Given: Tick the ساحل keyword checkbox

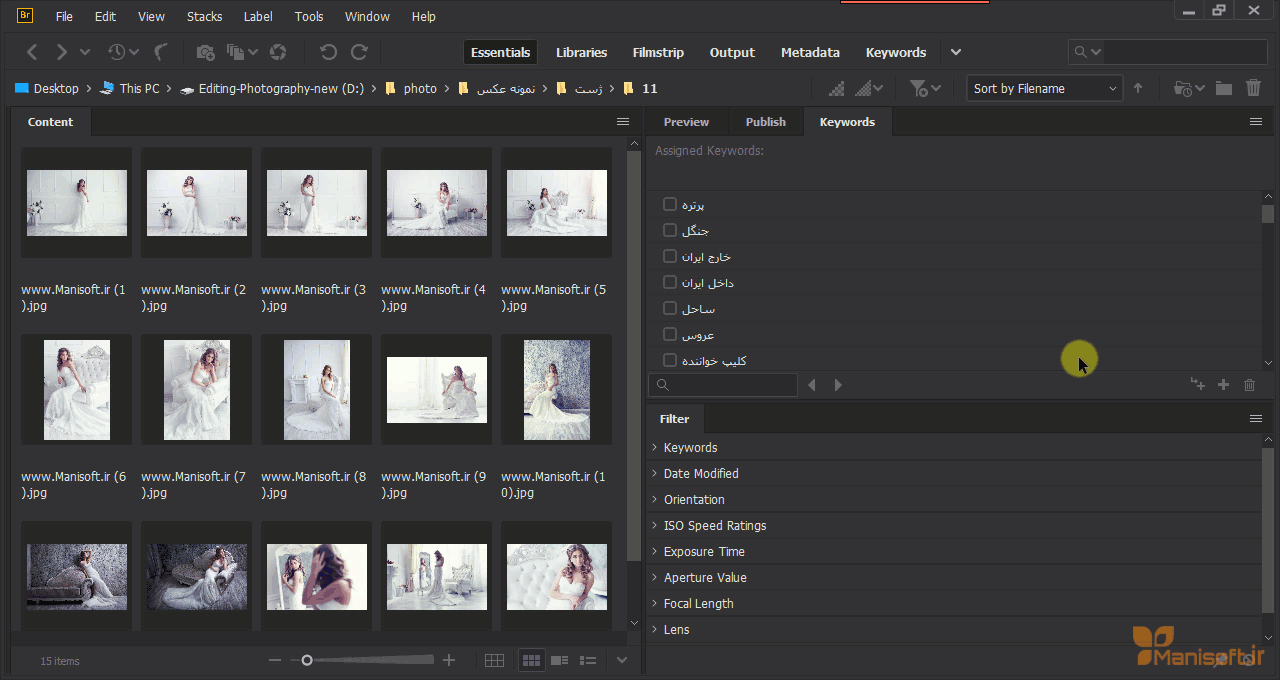Looking at the screenshot, I should tap(670, 308).
